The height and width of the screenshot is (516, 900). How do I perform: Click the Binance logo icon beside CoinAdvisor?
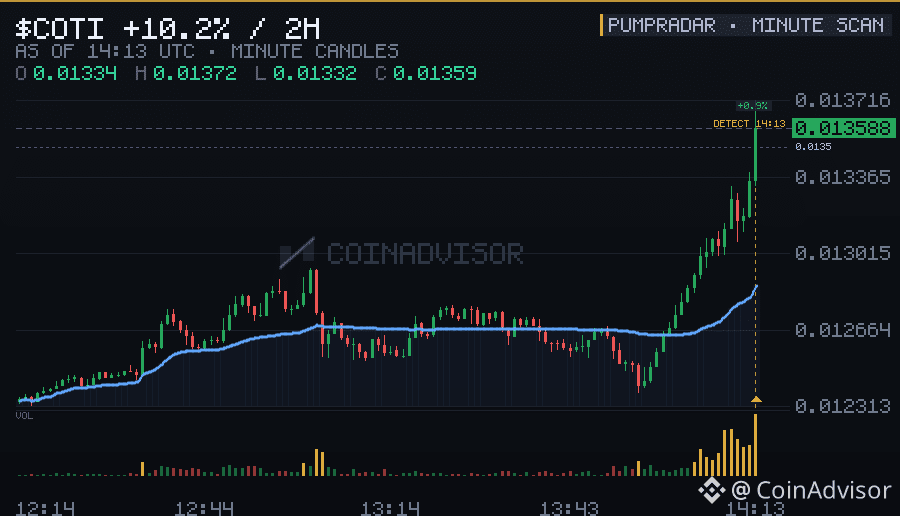712,490
